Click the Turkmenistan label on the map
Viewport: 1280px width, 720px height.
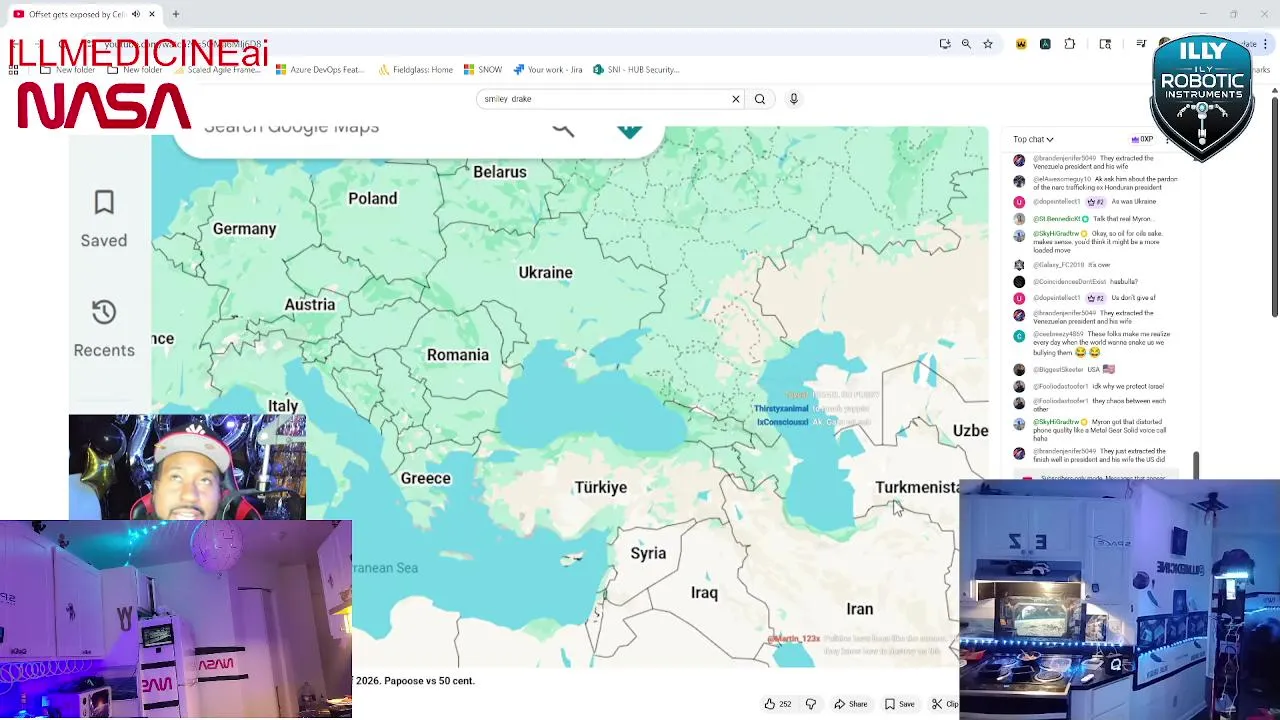tap(917, 487)
